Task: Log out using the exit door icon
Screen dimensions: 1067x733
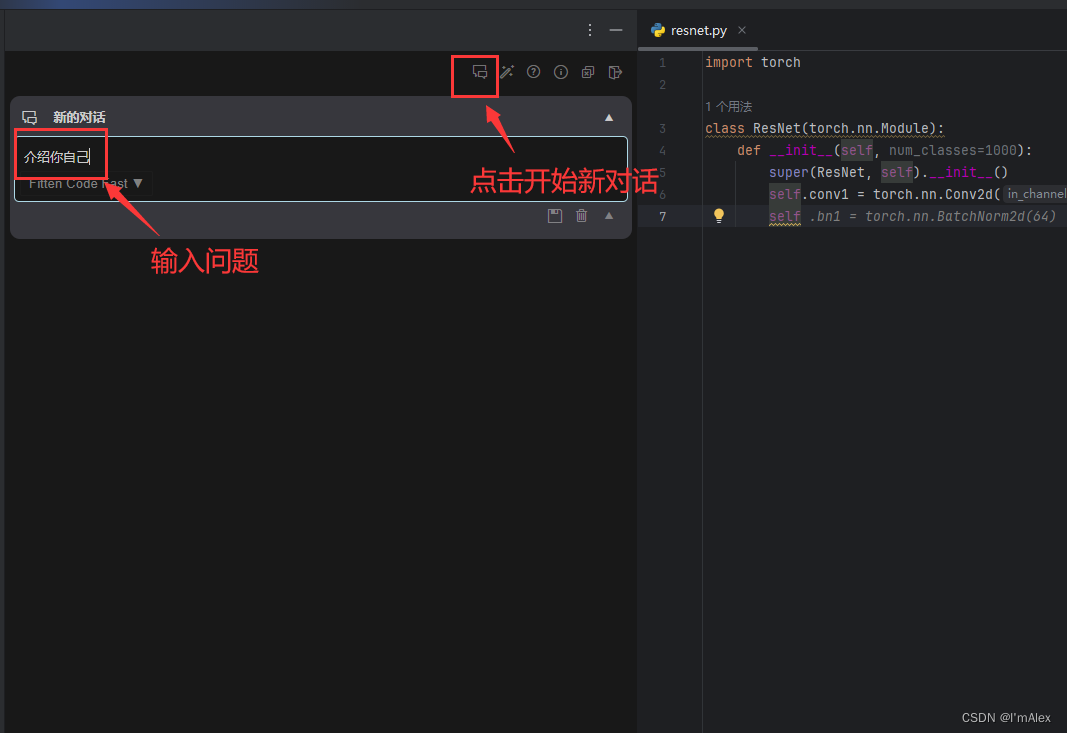Action: 614,72
